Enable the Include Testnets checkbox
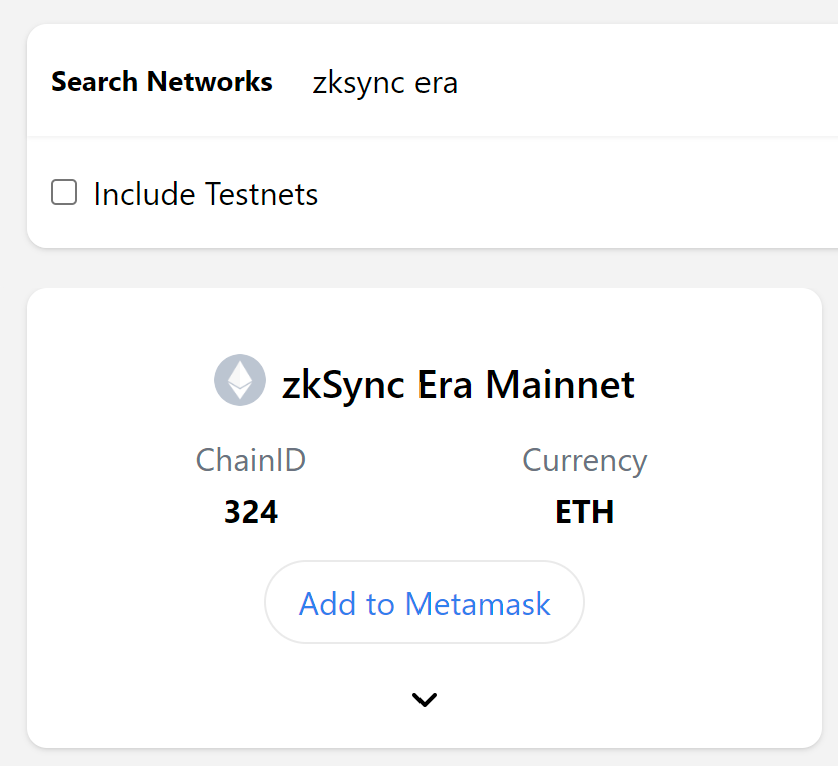Image resolution: width=838 pixels, height=766 pixels. (63, 191)
